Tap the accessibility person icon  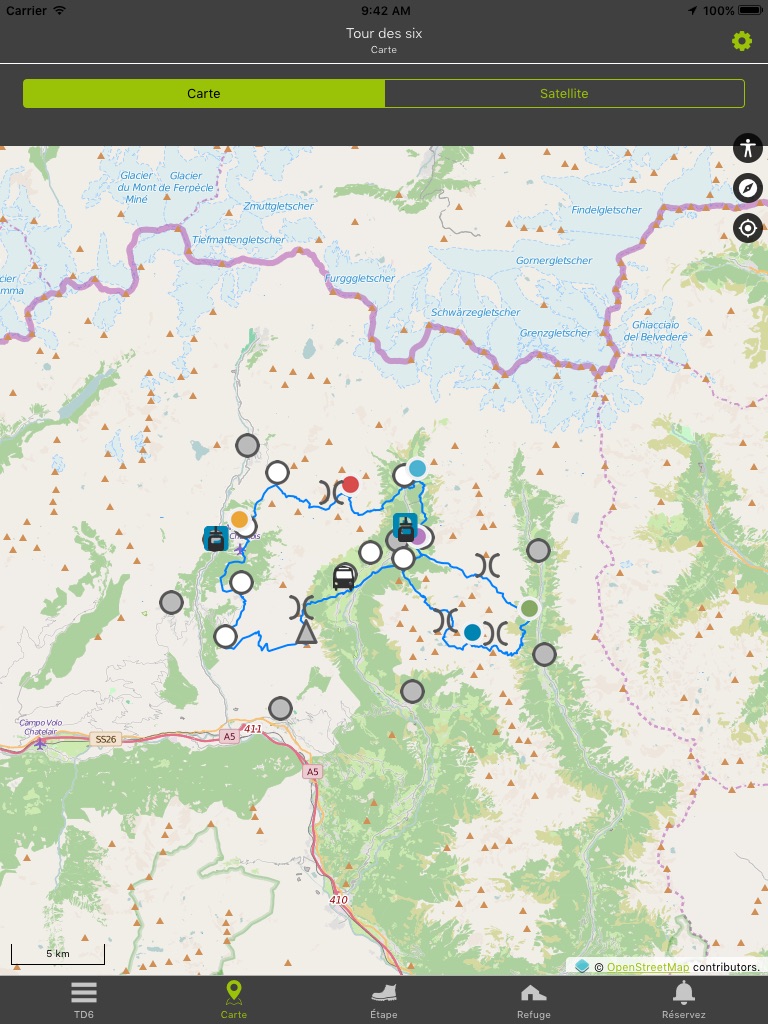point(748,148)
